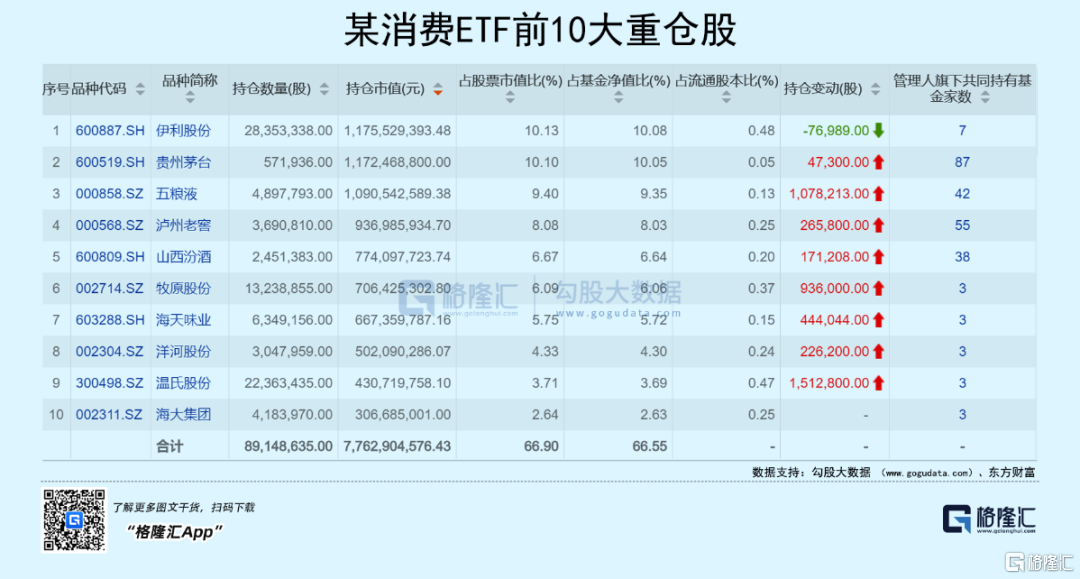This screenshot has height=579, width=1080.
Task: Click position change -76,989.00
Action: click(x=835, y=131)
